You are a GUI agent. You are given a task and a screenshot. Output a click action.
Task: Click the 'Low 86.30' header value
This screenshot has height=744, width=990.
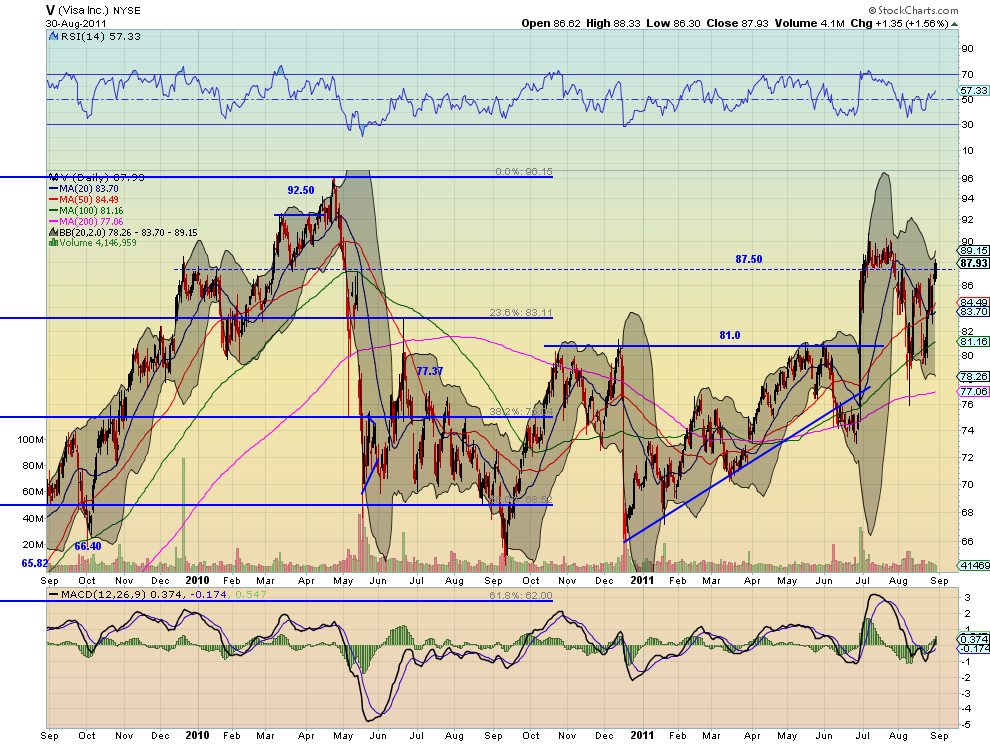(x=673, y=23)
